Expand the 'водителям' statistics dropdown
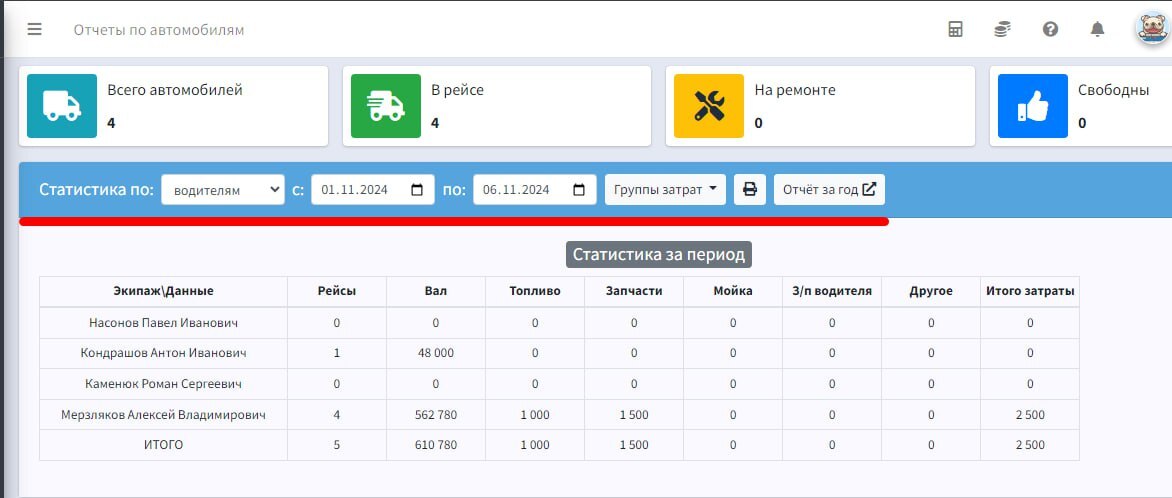Screen dimensions: 1172x498 coord(223,190)
